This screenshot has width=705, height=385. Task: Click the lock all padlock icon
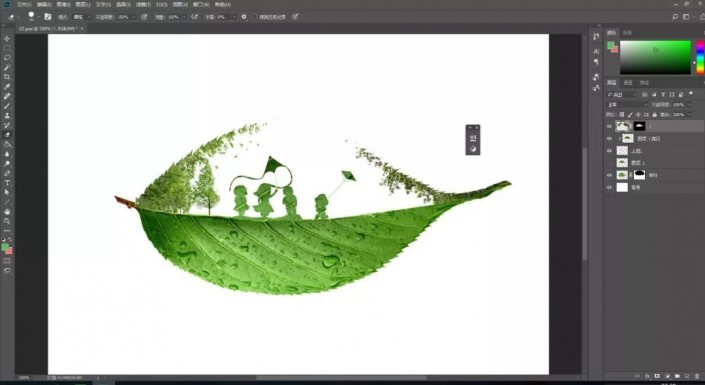pyautogui.click(x=654, y=115)
